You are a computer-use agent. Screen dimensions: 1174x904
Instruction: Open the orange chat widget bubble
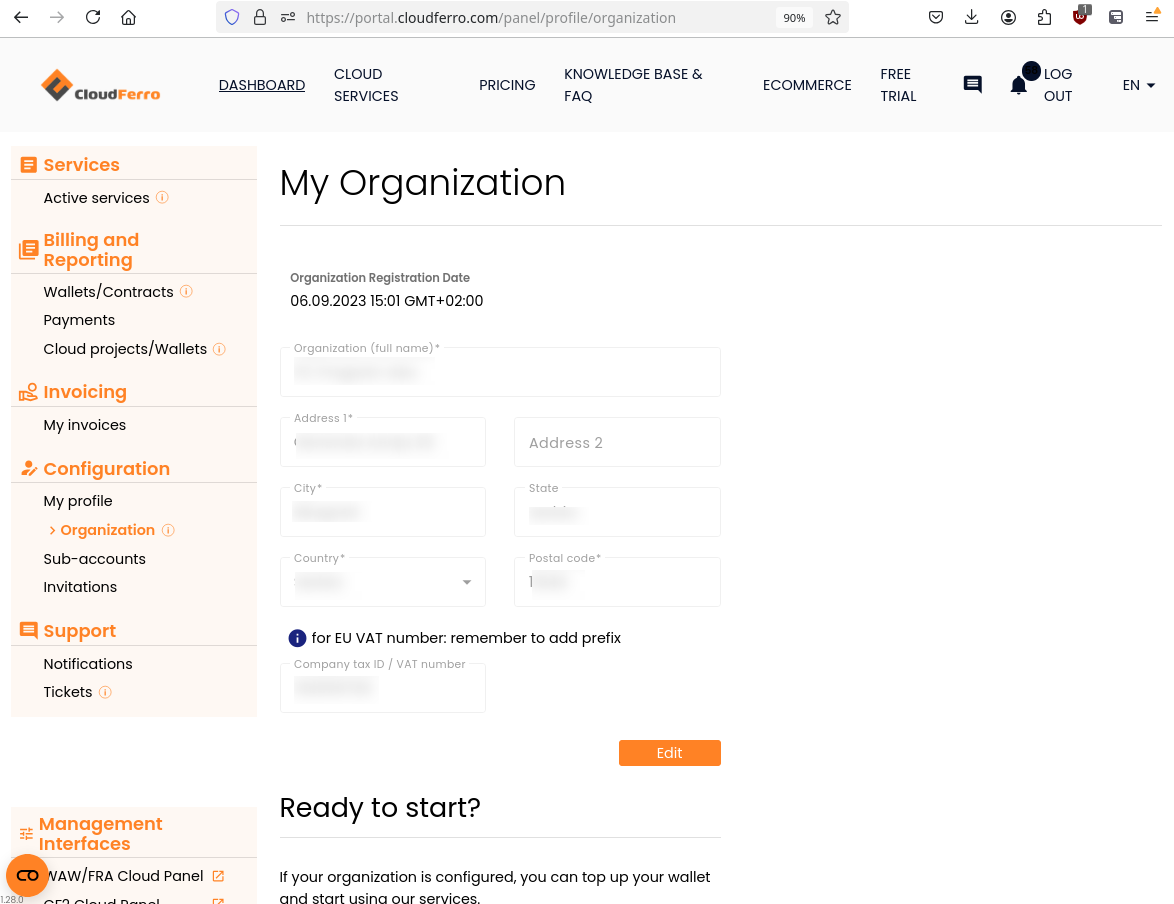[x=27, y=875]
